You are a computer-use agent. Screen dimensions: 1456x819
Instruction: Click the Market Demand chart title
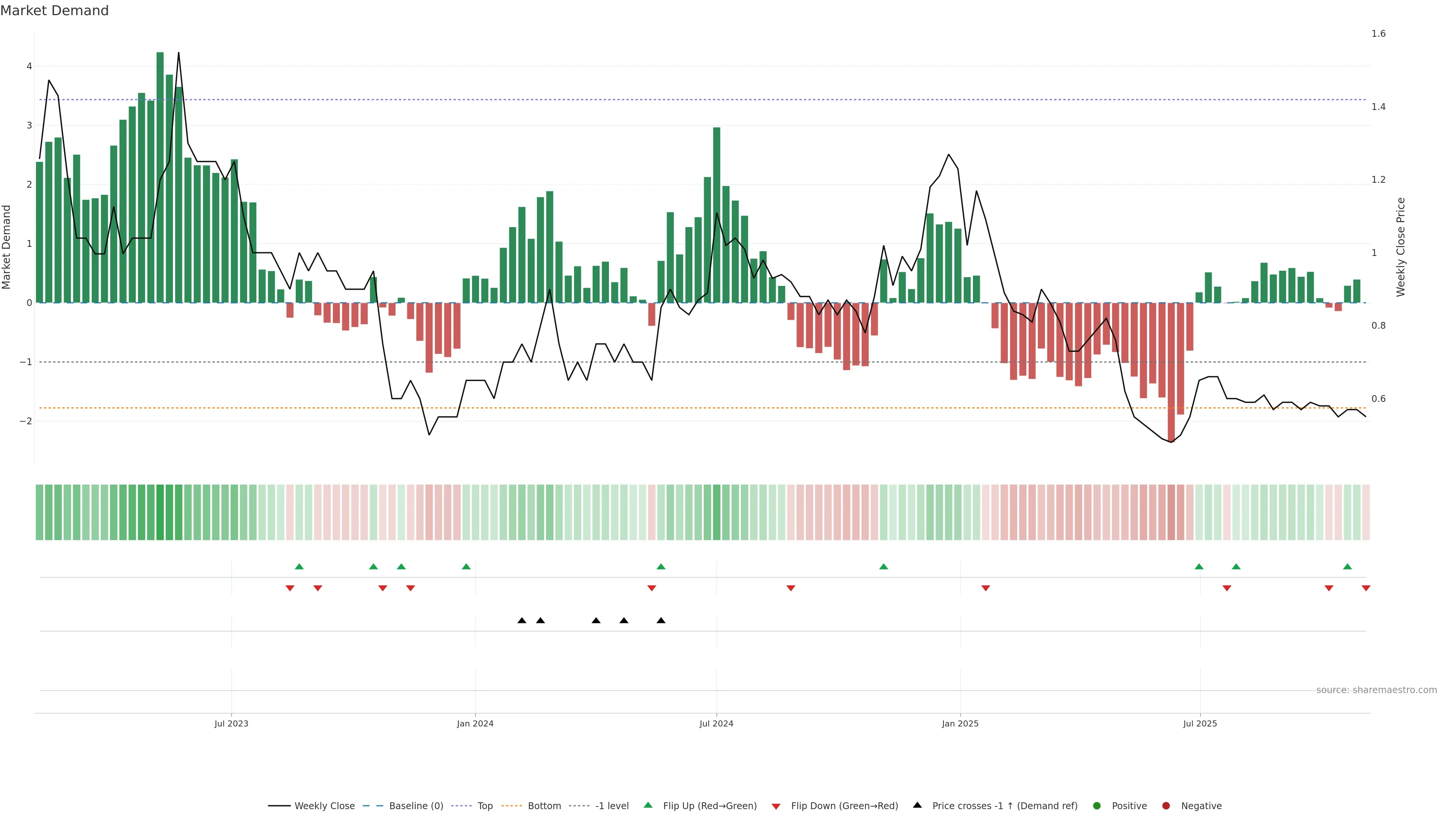pos(54,11)
